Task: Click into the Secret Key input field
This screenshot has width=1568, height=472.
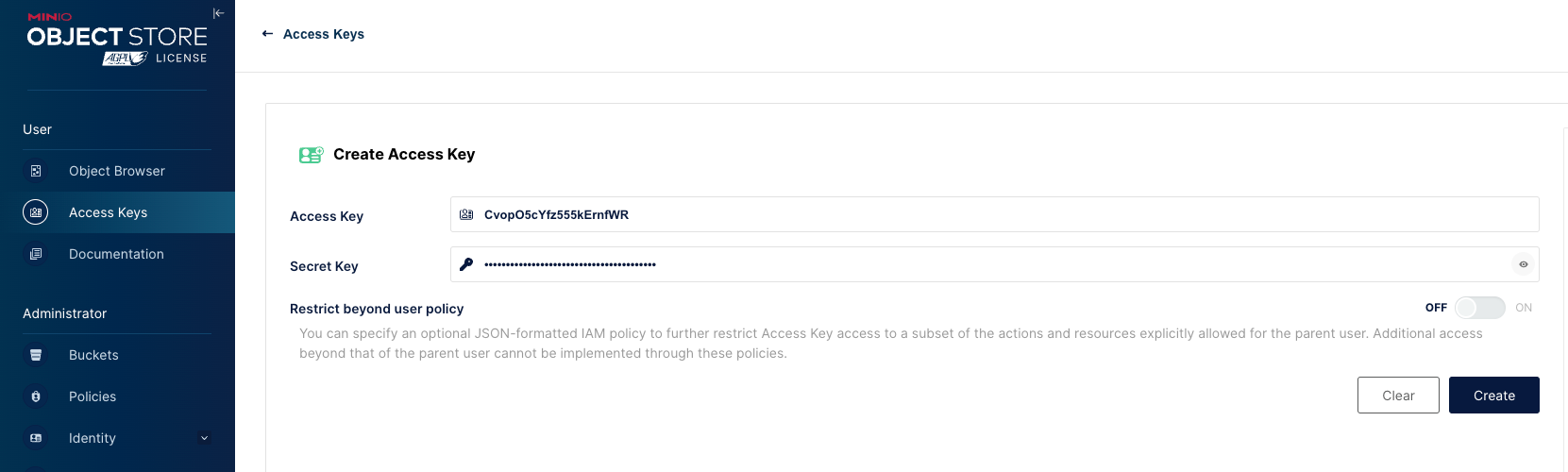Action: pyautogui.click(x=982, y=264)
